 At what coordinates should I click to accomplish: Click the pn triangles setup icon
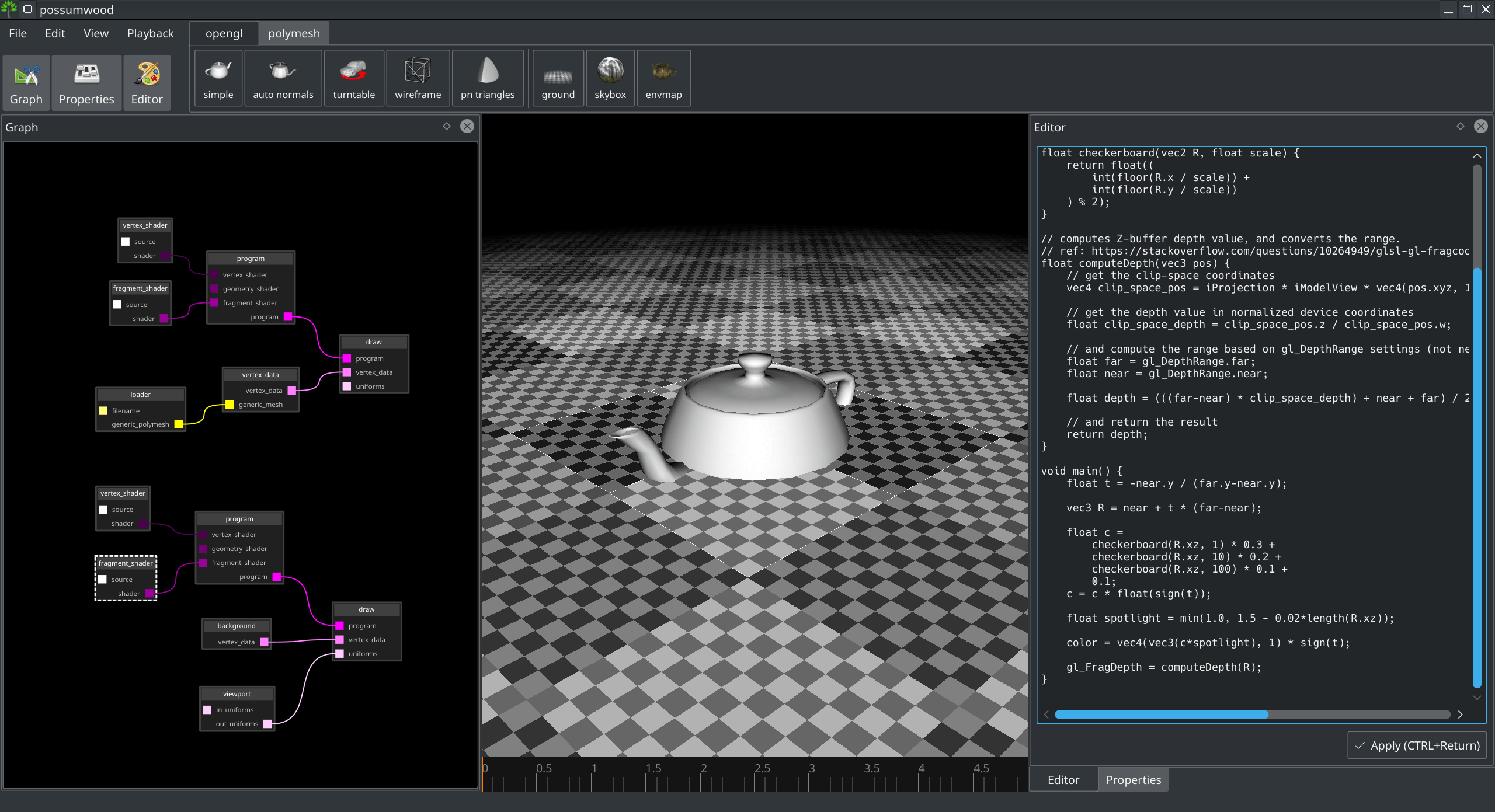tap(487, 78)
